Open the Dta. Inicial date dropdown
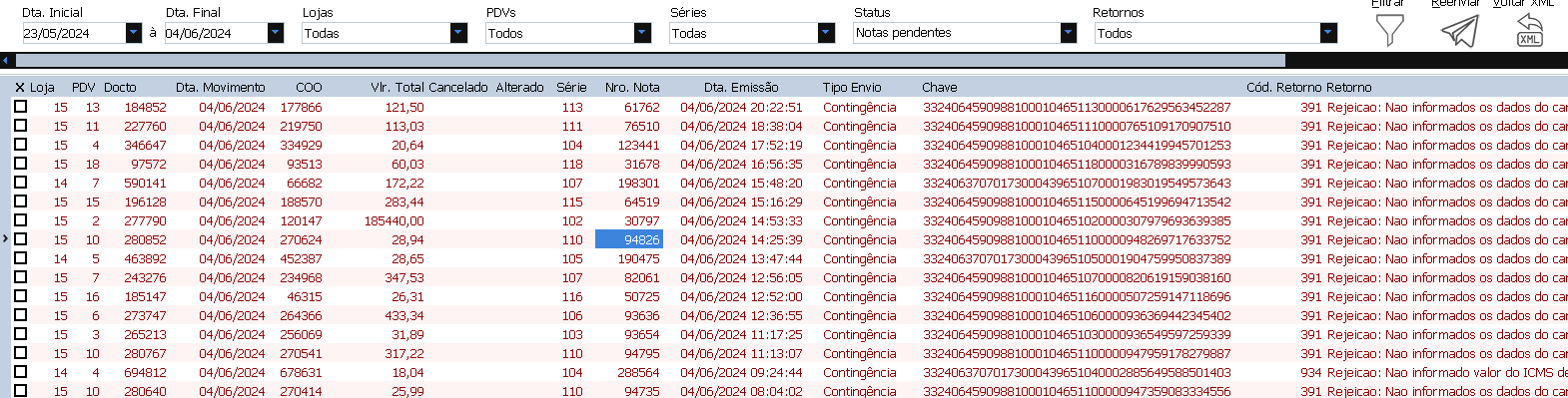 click(134, 33)
